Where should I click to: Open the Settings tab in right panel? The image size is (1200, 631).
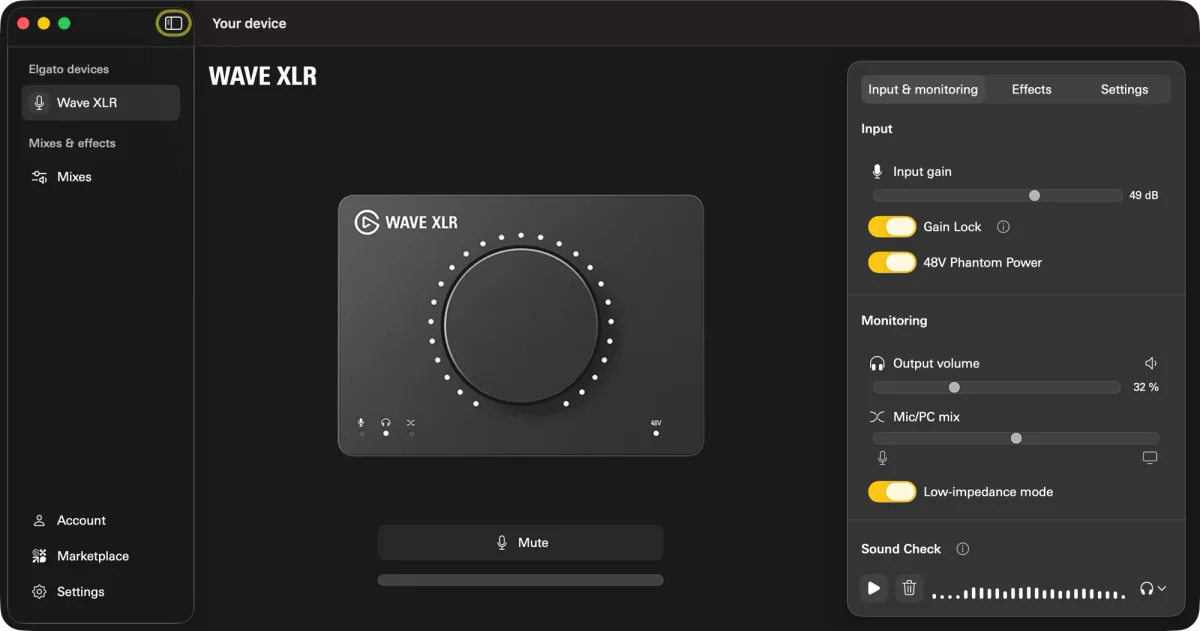1124,89
